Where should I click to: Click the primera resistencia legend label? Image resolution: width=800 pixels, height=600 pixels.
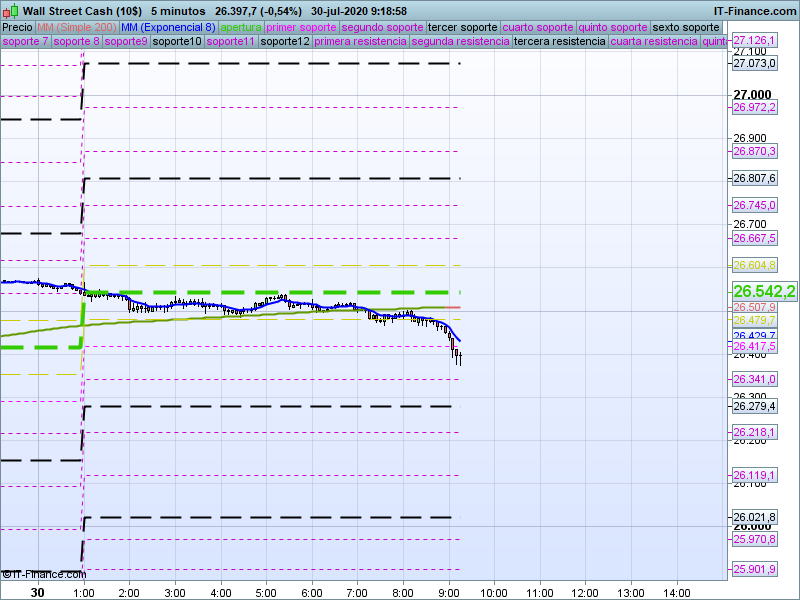359,42
